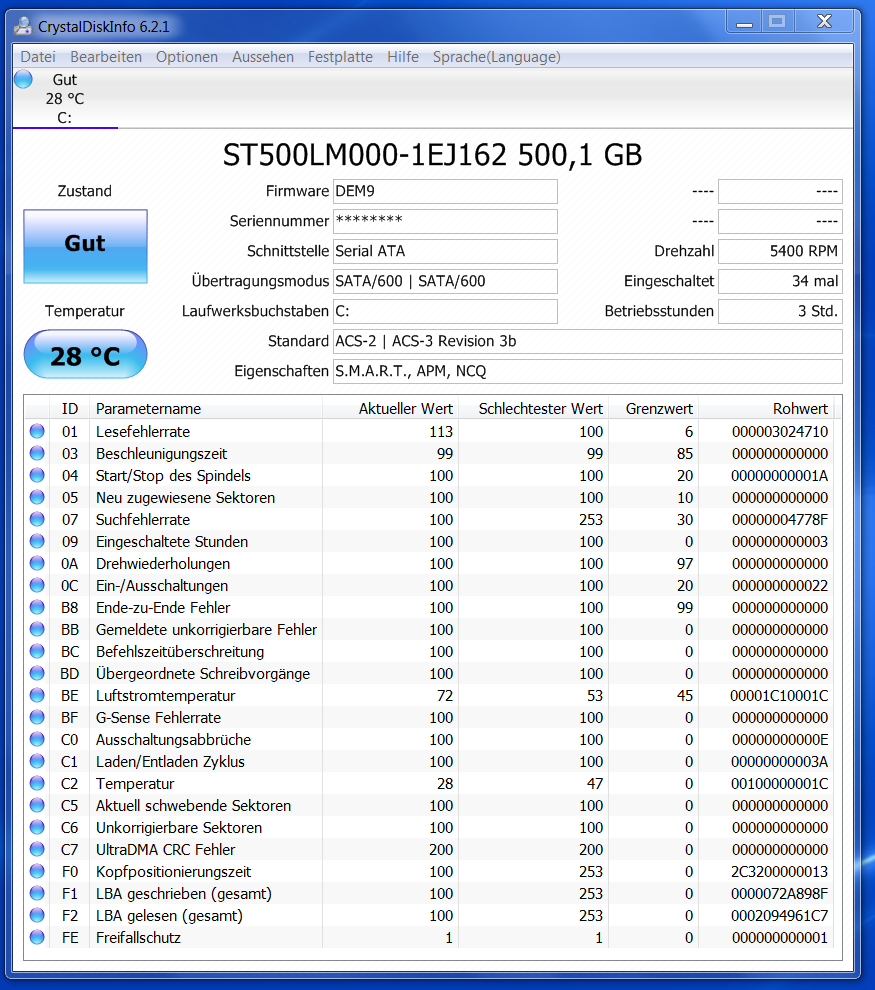This screenshot has width=875, height=990.
Task: Open the Optionen menu
Action: pos(187,57)
